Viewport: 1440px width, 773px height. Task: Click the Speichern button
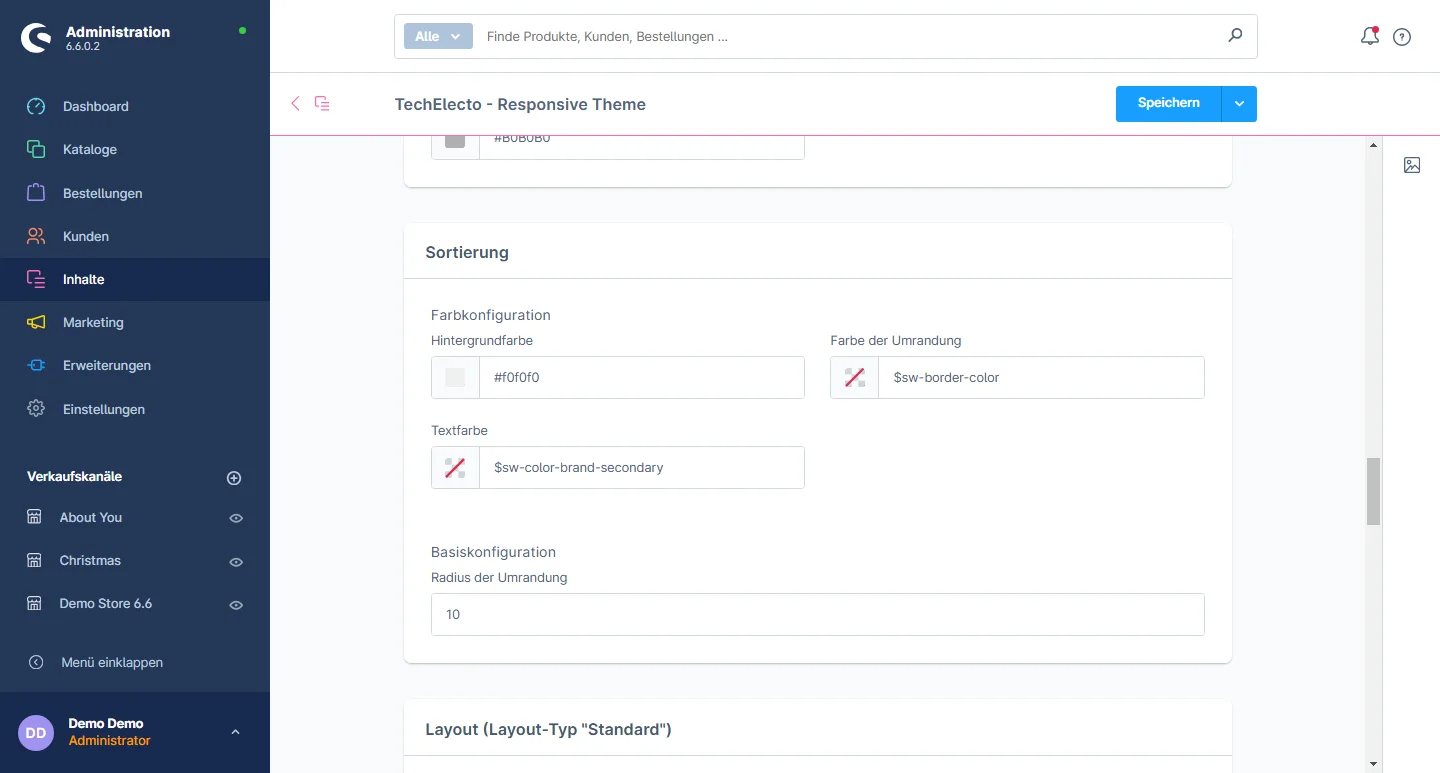click(1168, 104)
